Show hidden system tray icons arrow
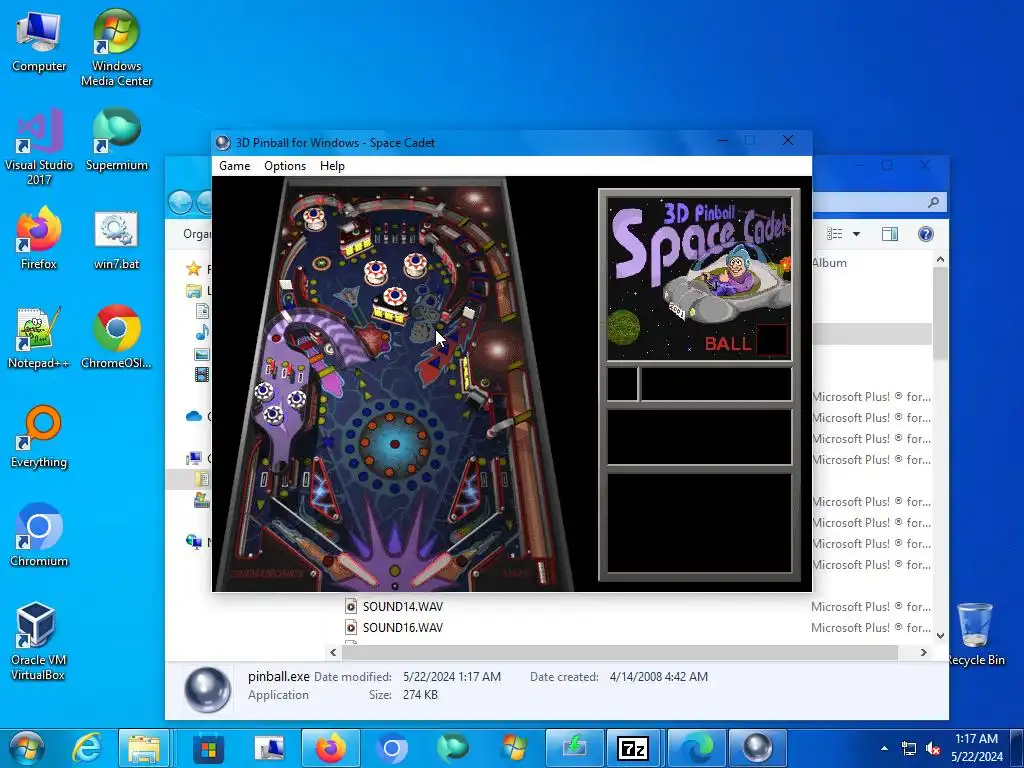 pyautogui.click(x=884, y=748)
